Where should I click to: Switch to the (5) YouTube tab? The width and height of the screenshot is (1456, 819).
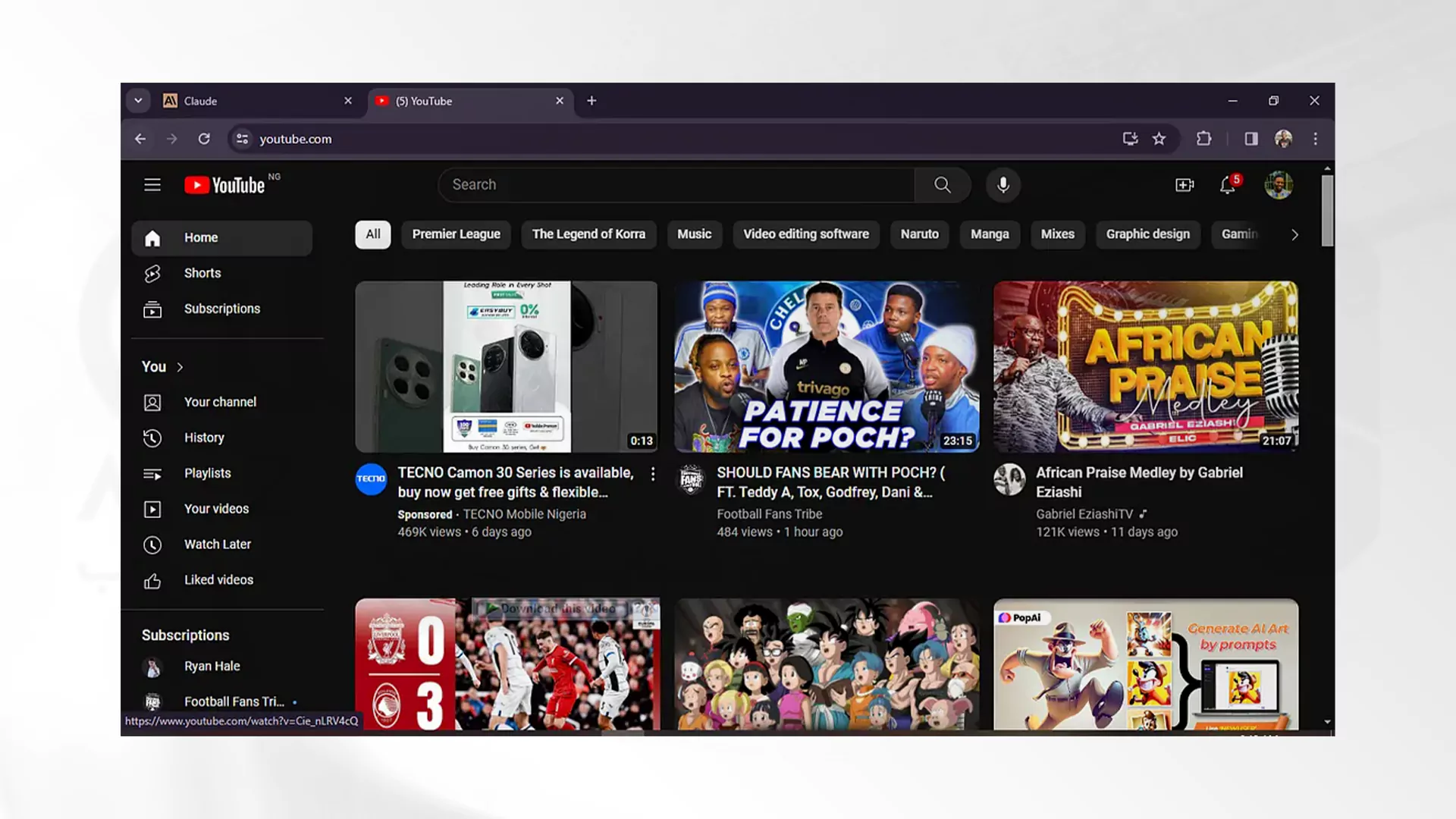470,101
